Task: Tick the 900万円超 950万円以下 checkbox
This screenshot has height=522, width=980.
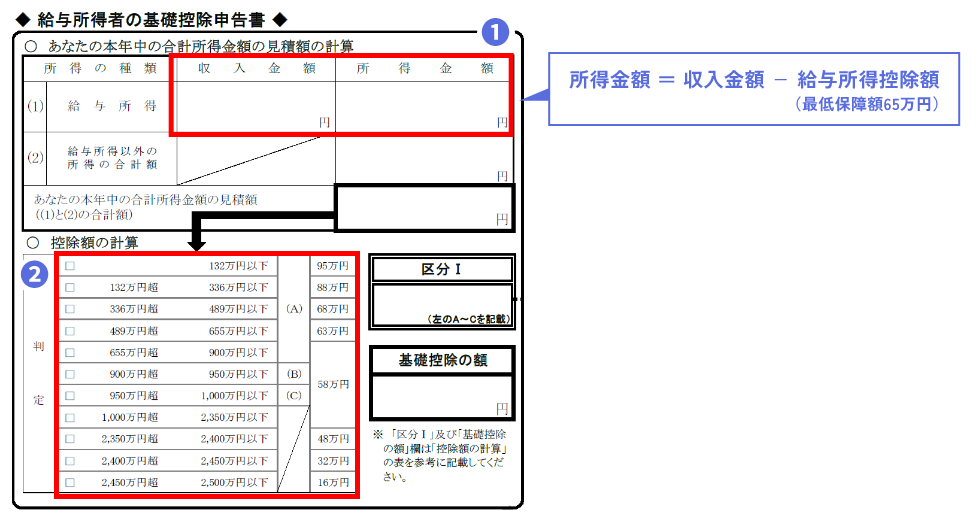Action: pos(70,374)
